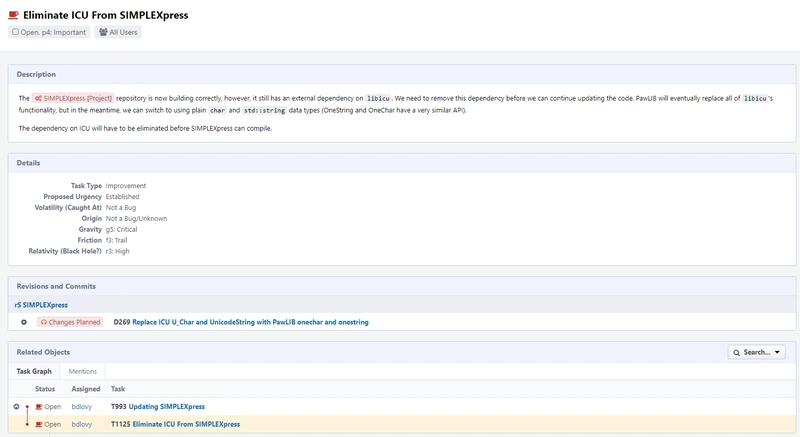Open the Search... dropdown in Related Objects

(757, 352)
